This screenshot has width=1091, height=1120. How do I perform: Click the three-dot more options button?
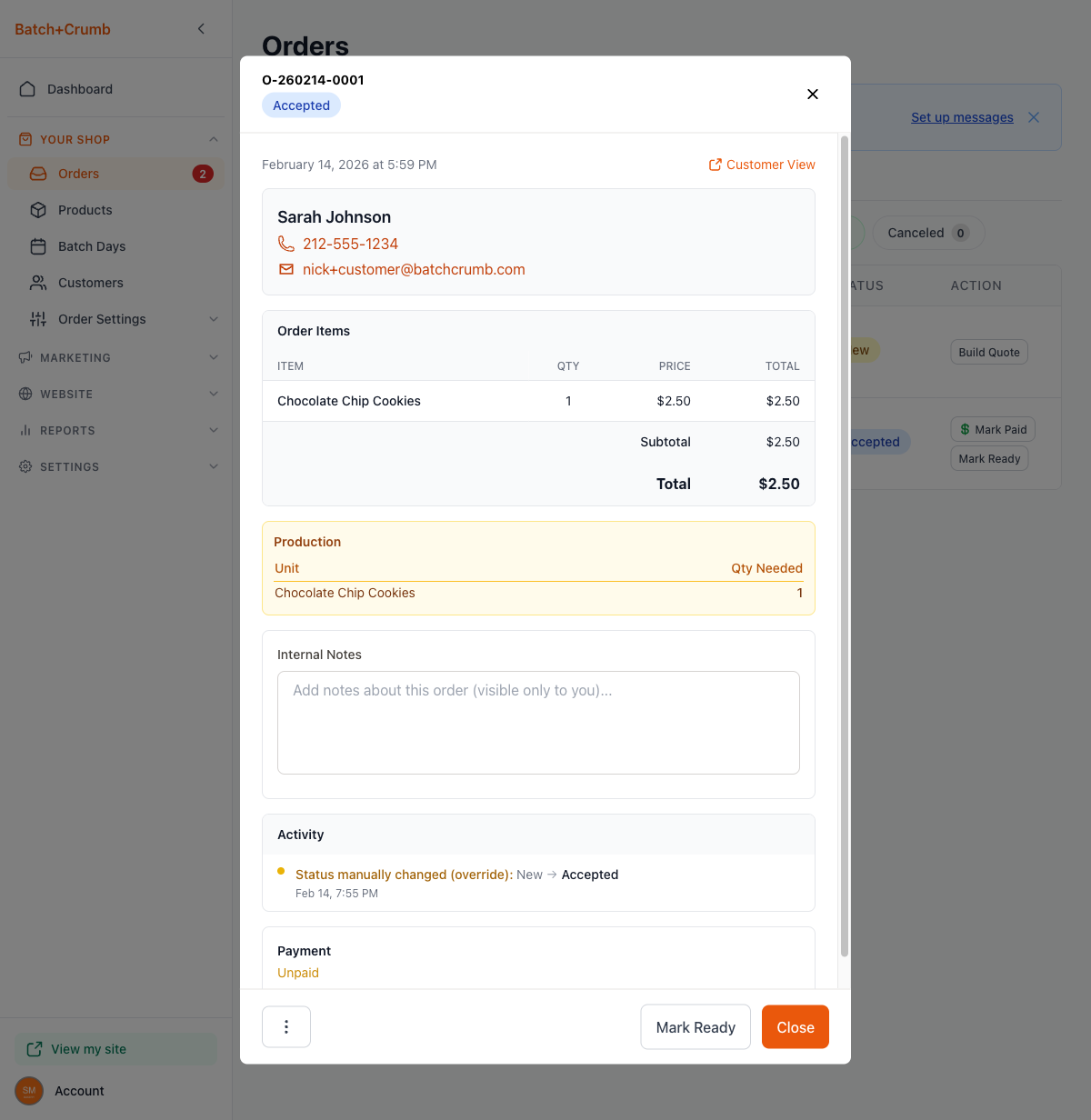click(x=286, y=1026)
